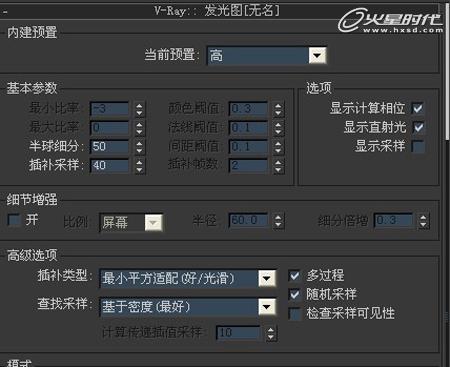The width and height of the screenshot is (450, 367).
Task: Adjust the 半径 spinner arrows
Action: 278,221
